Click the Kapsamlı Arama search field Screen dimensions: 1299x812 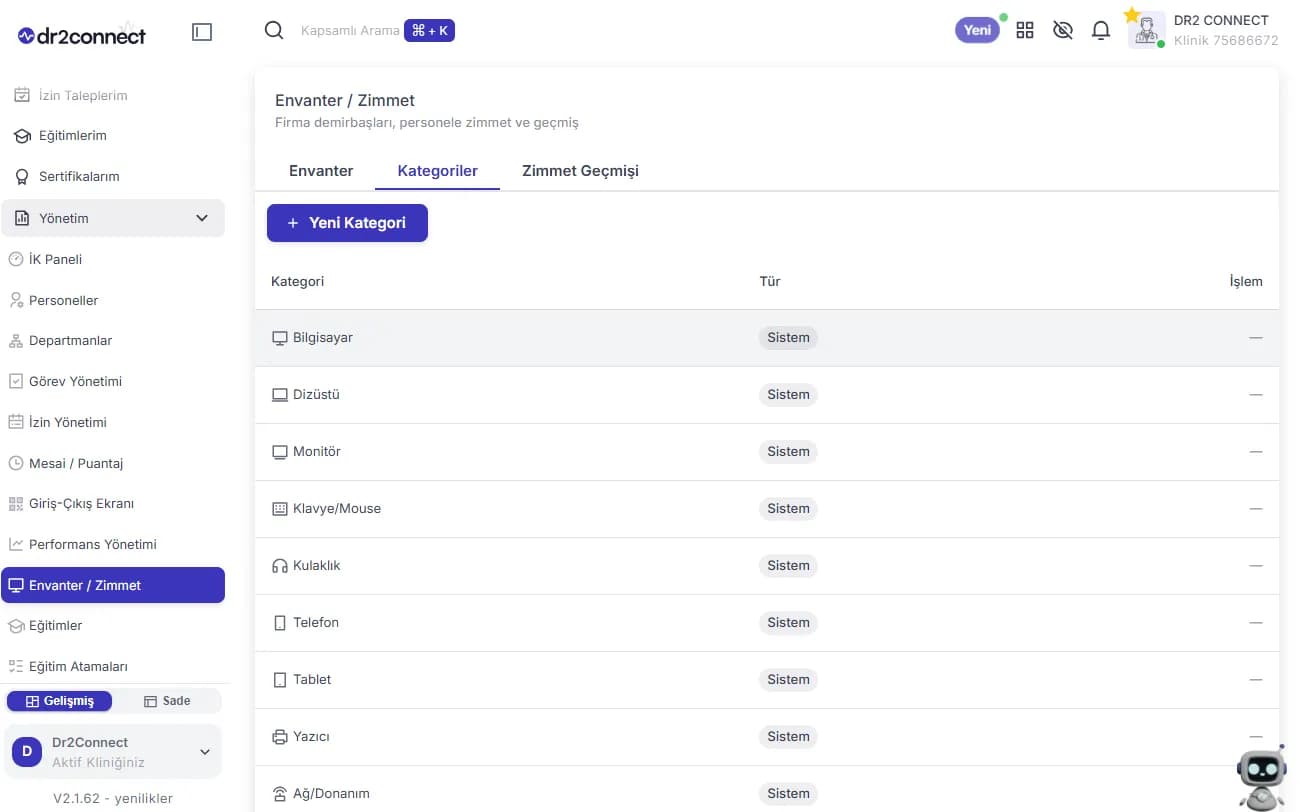pos(349,31)
